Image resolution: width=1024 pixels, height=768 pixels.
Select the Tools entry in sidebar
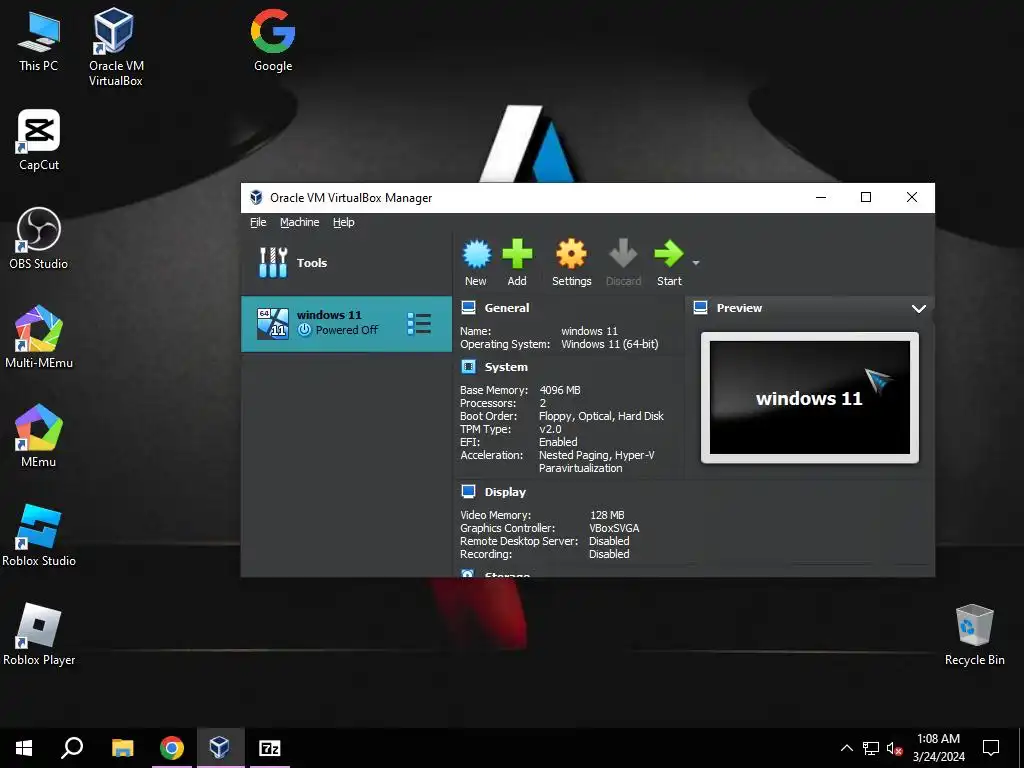(x=346, y=263)
